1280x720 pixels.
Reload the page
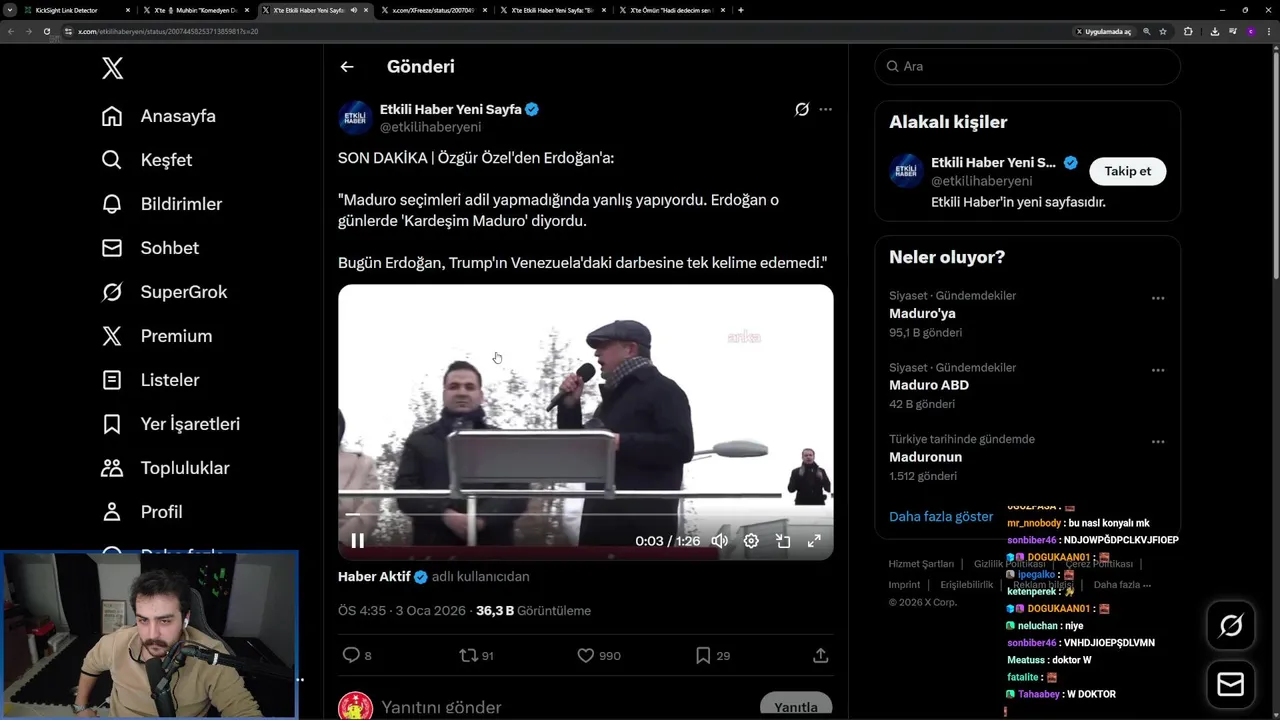[46, 31]
